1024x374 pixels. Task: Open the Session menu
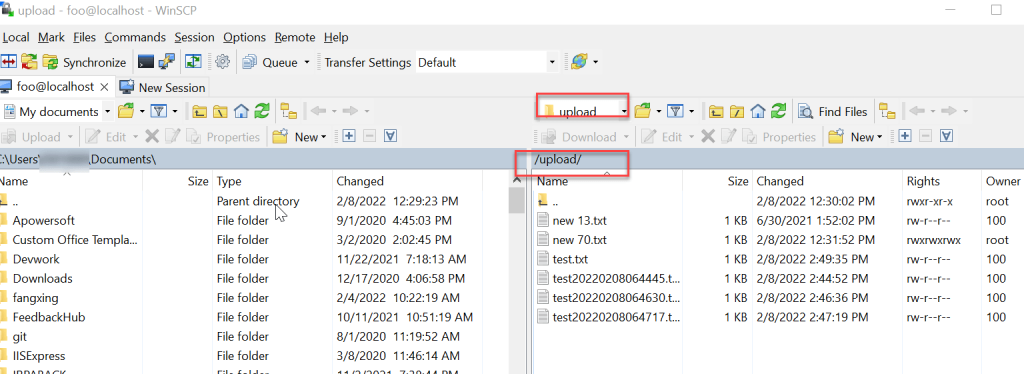pos(195,37)
